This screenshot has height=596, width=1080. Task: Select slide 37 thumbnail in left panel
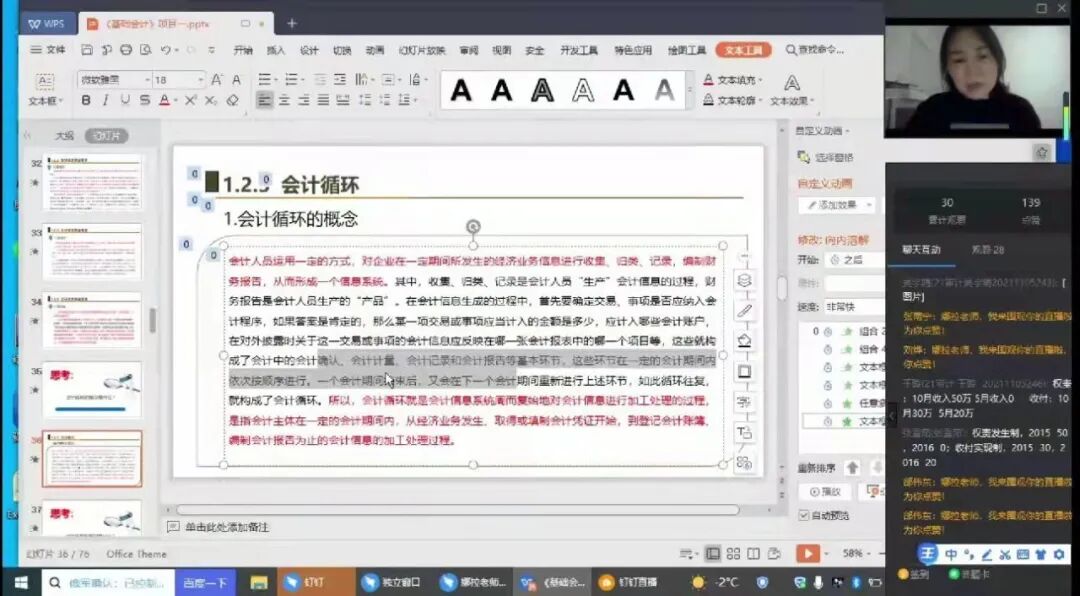click(90, 520)
